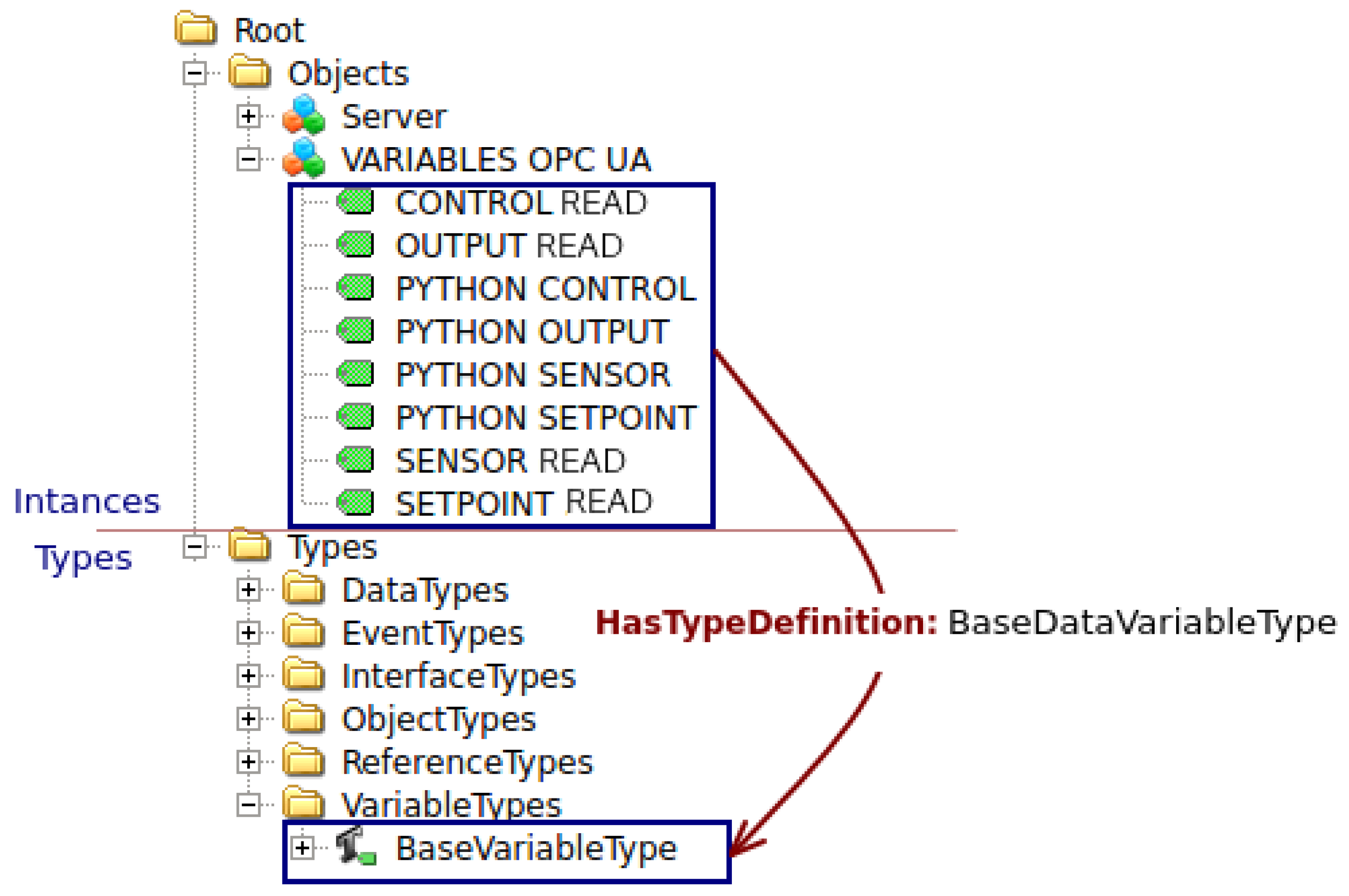This screenshot has width=1349, height=896.
Task: Collapse the Types folder node
Action: pyautogui.click(x=194, y=546)
